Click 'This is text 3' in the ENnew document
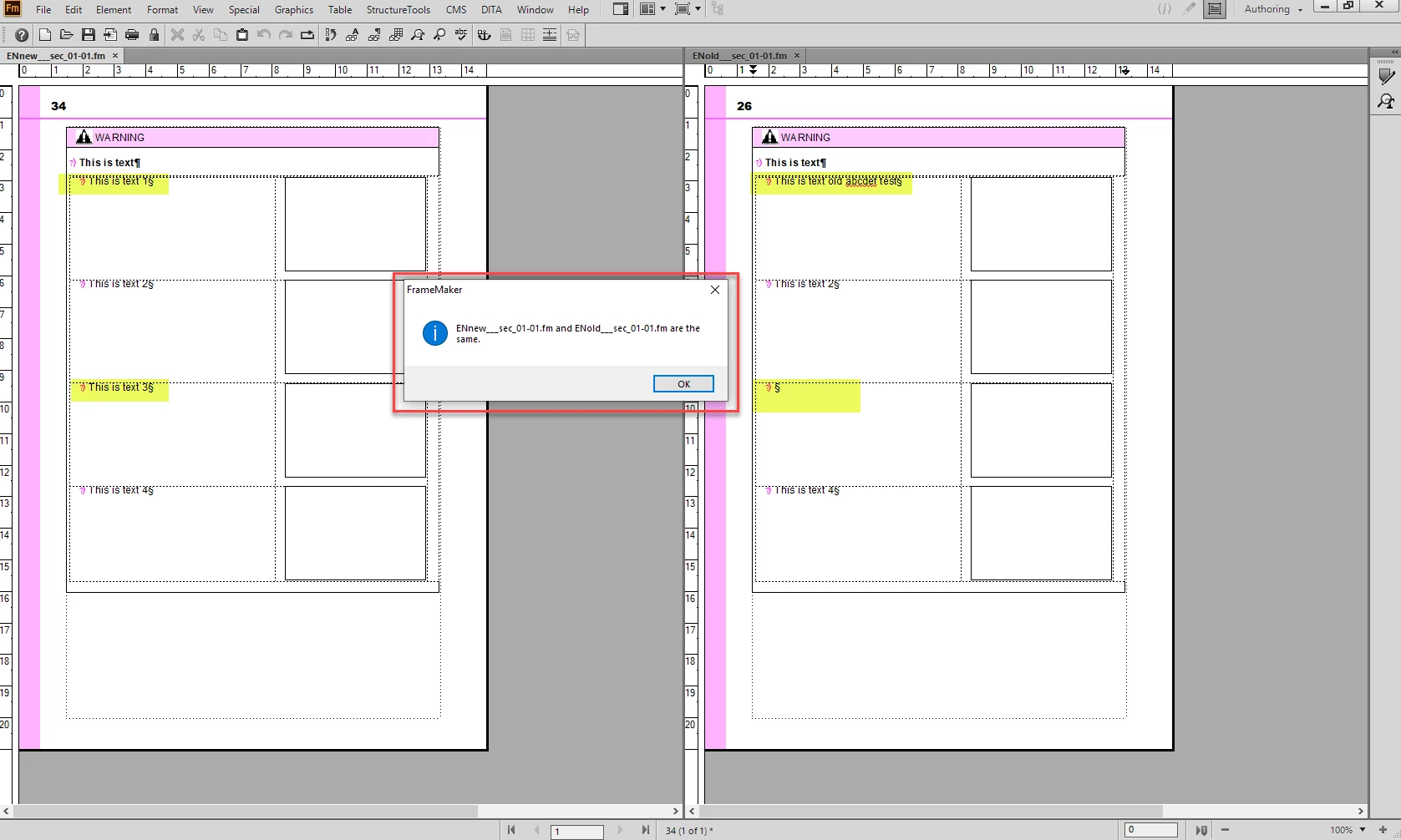1401x840 pixels. tap(121, 387)
